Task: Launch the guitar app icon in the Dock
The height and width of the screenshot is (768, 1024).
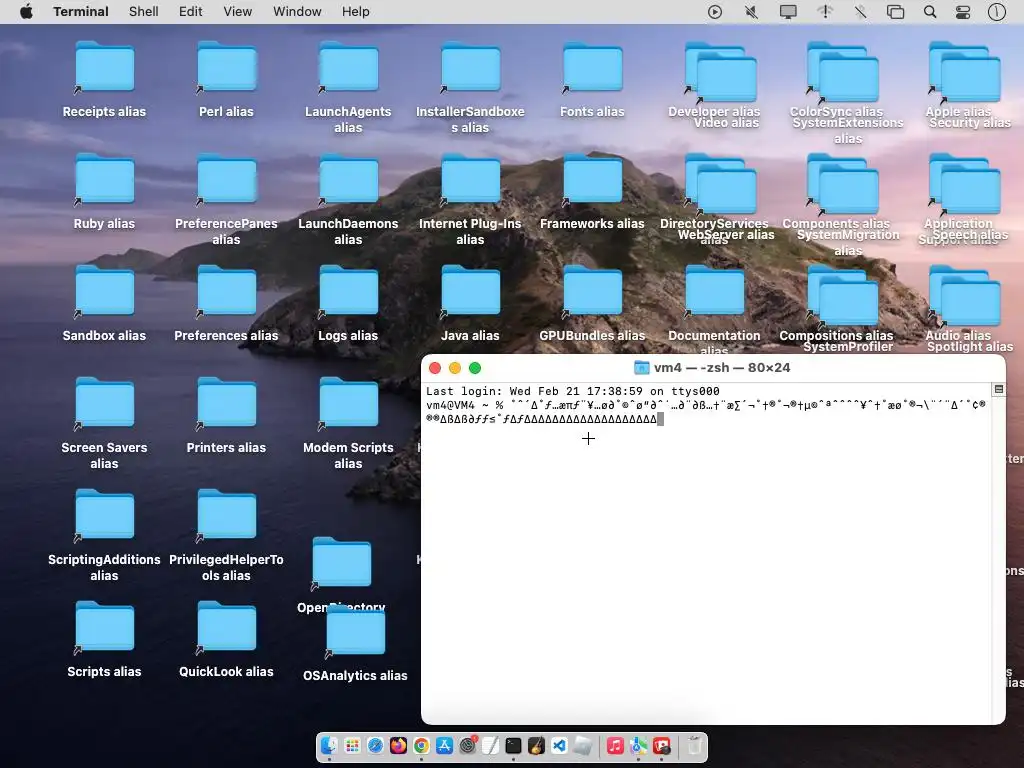Action: point(536,745)
